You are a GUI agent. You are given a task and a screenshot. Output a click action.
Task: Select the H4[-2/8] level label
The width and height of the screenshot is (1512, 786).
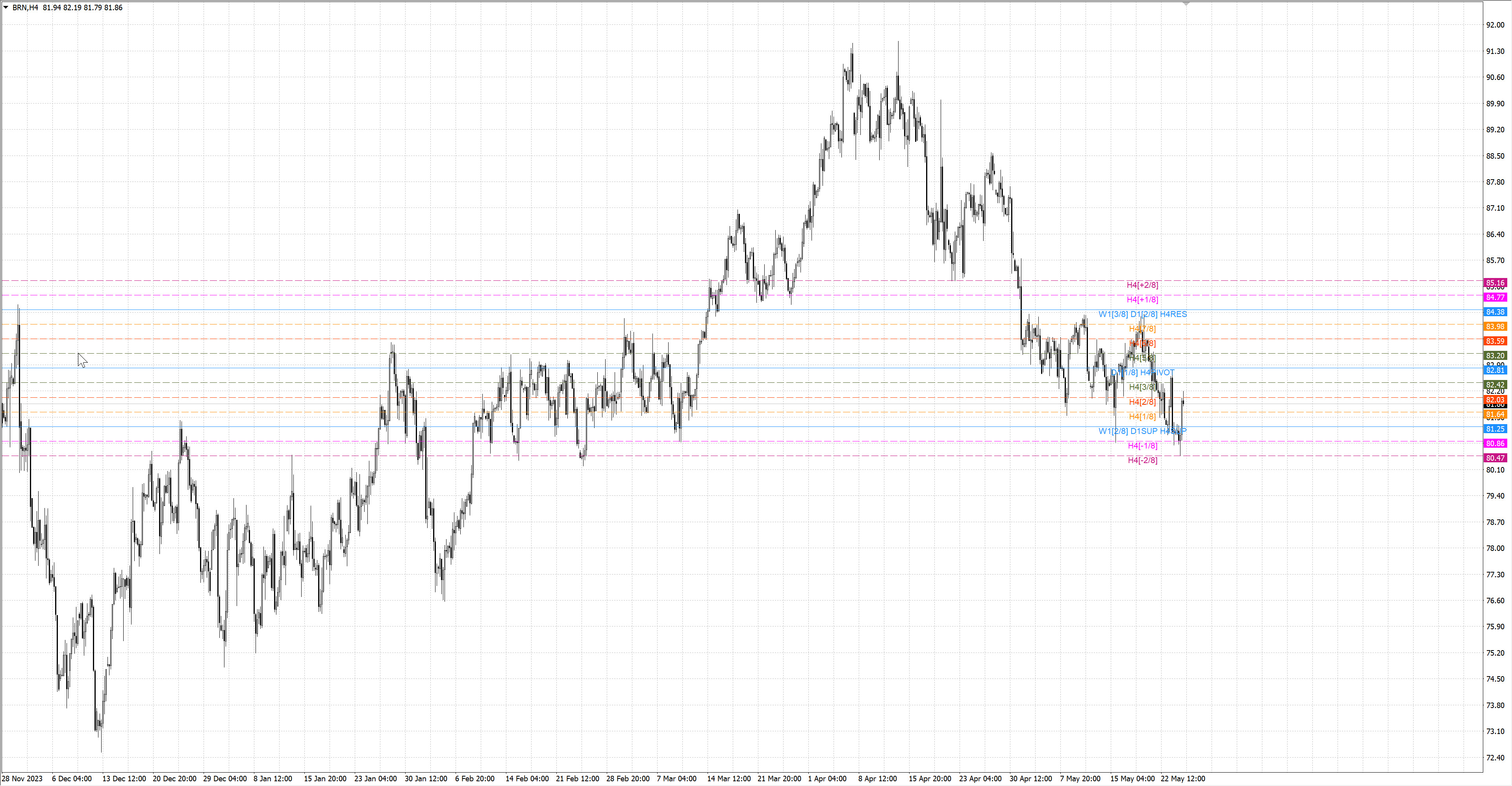(x=1142, y=460)
